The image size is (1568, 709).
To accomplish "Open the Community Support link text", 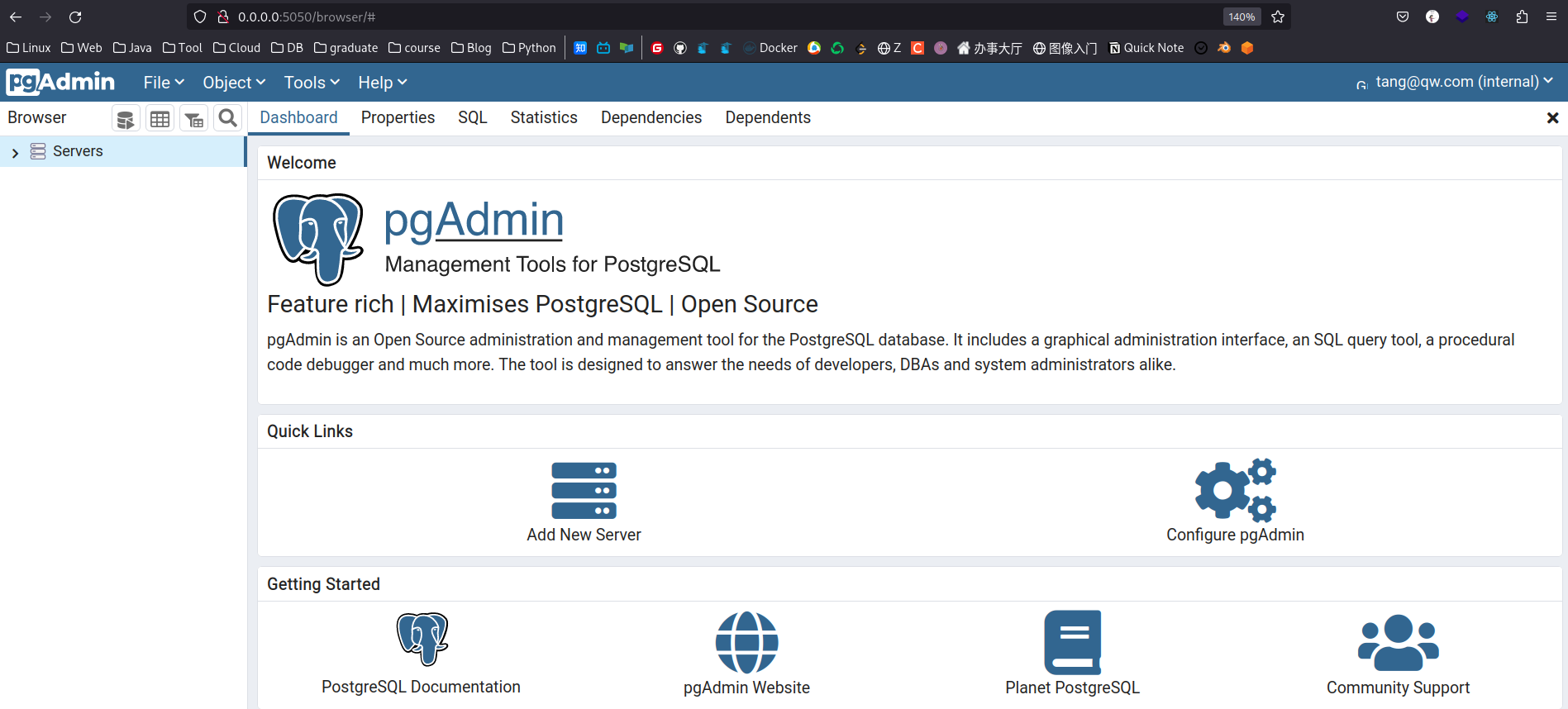I will (x=1398, y=688).
